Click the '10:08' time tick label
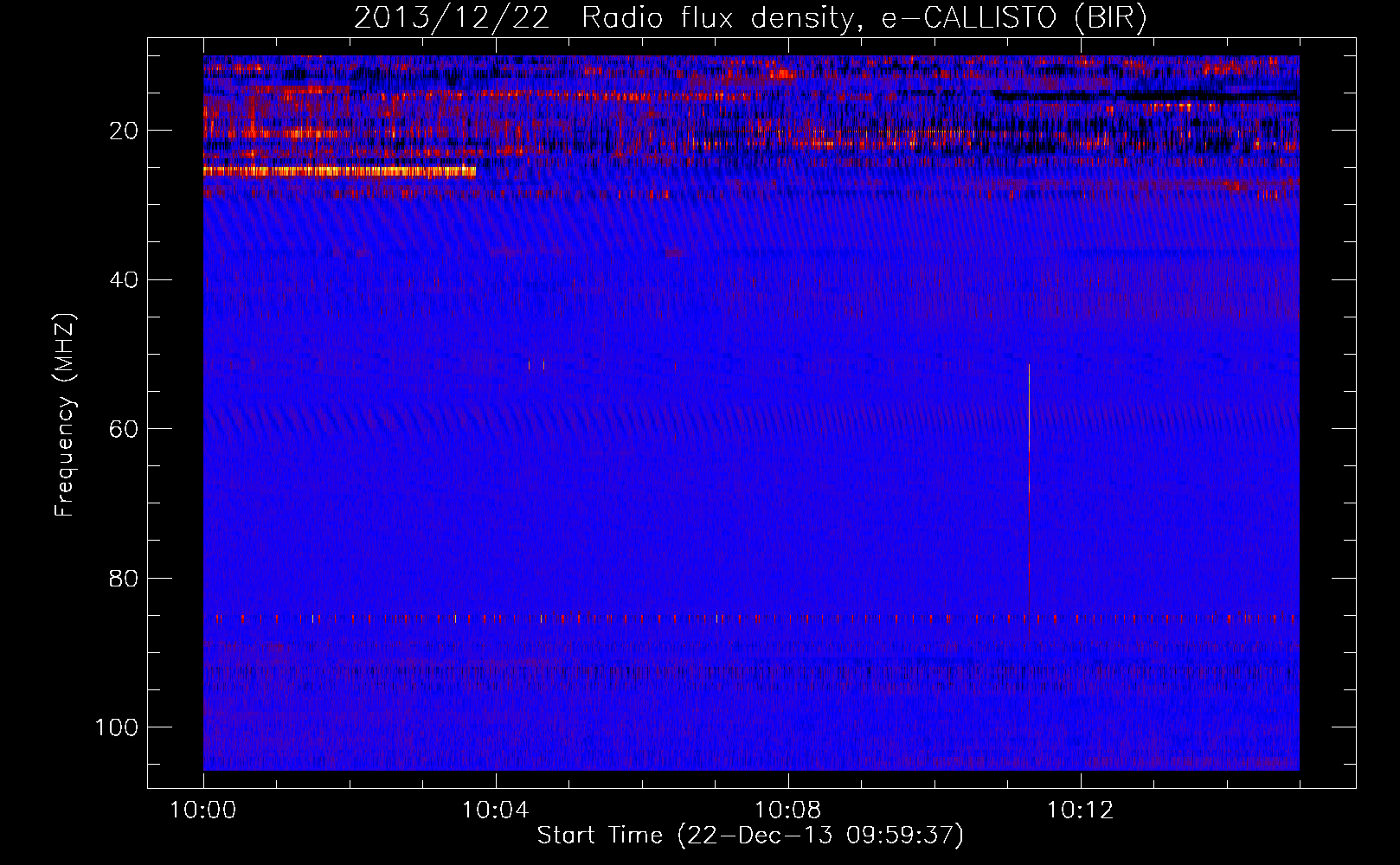Viewport: 1400px width, 865px height. [788, 811]
